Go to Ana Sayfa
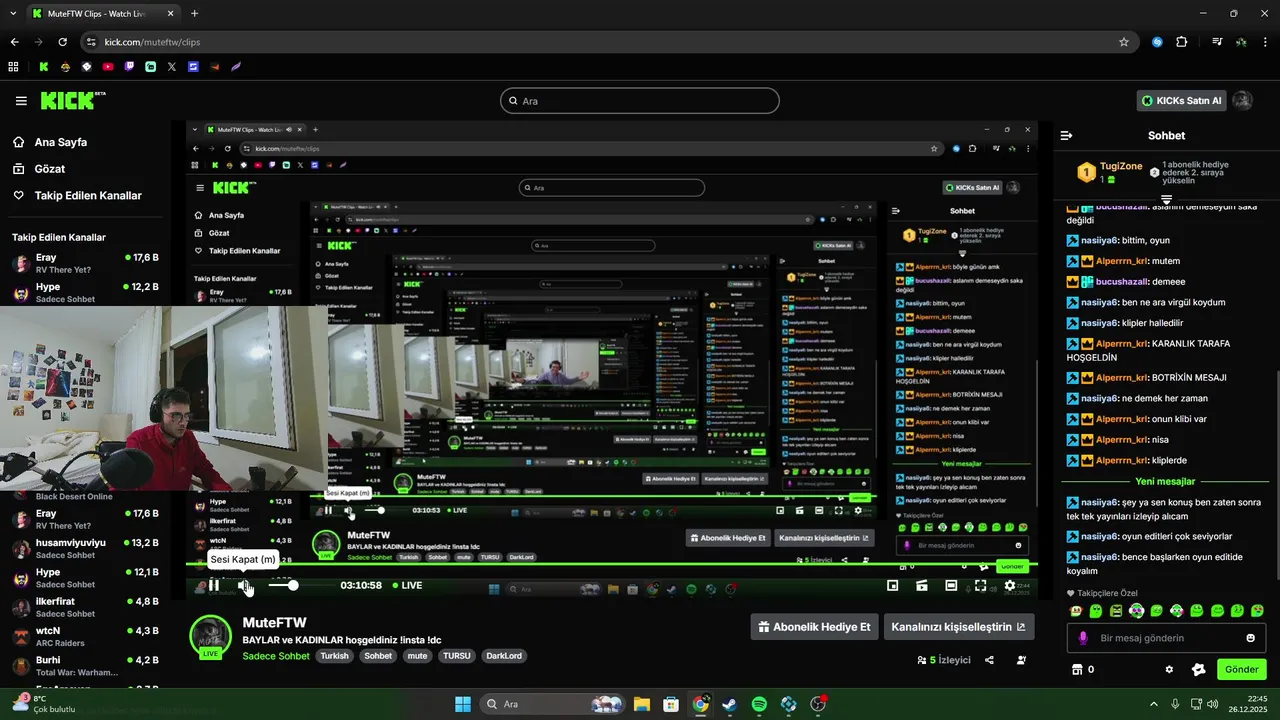This screenshot has width=1280, height=720. coord(50,142)
